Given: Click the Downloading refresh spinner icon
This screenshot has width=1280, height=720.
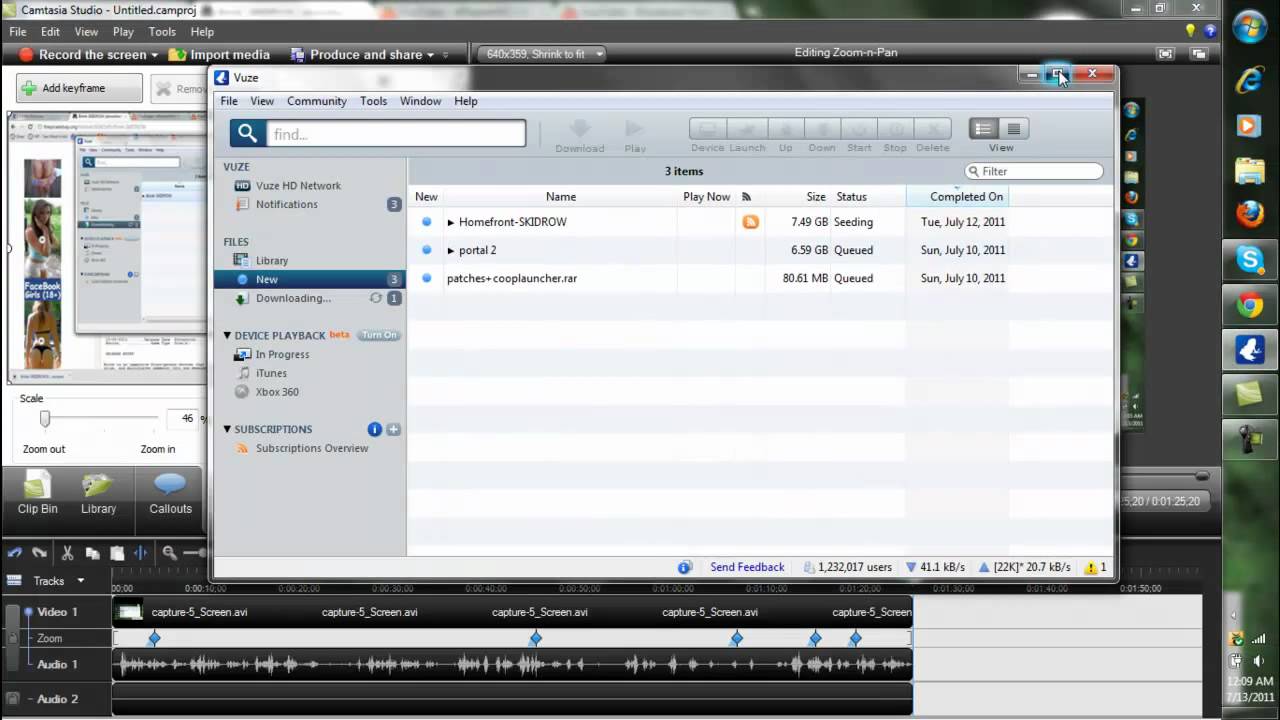Looking at the screenshot, I should (376, 298).
